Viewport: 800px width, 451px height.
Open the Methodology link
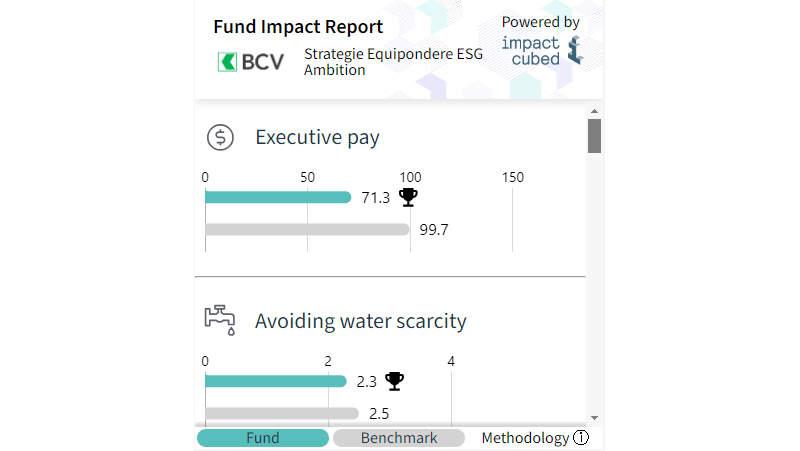click(x=525, y=438)
